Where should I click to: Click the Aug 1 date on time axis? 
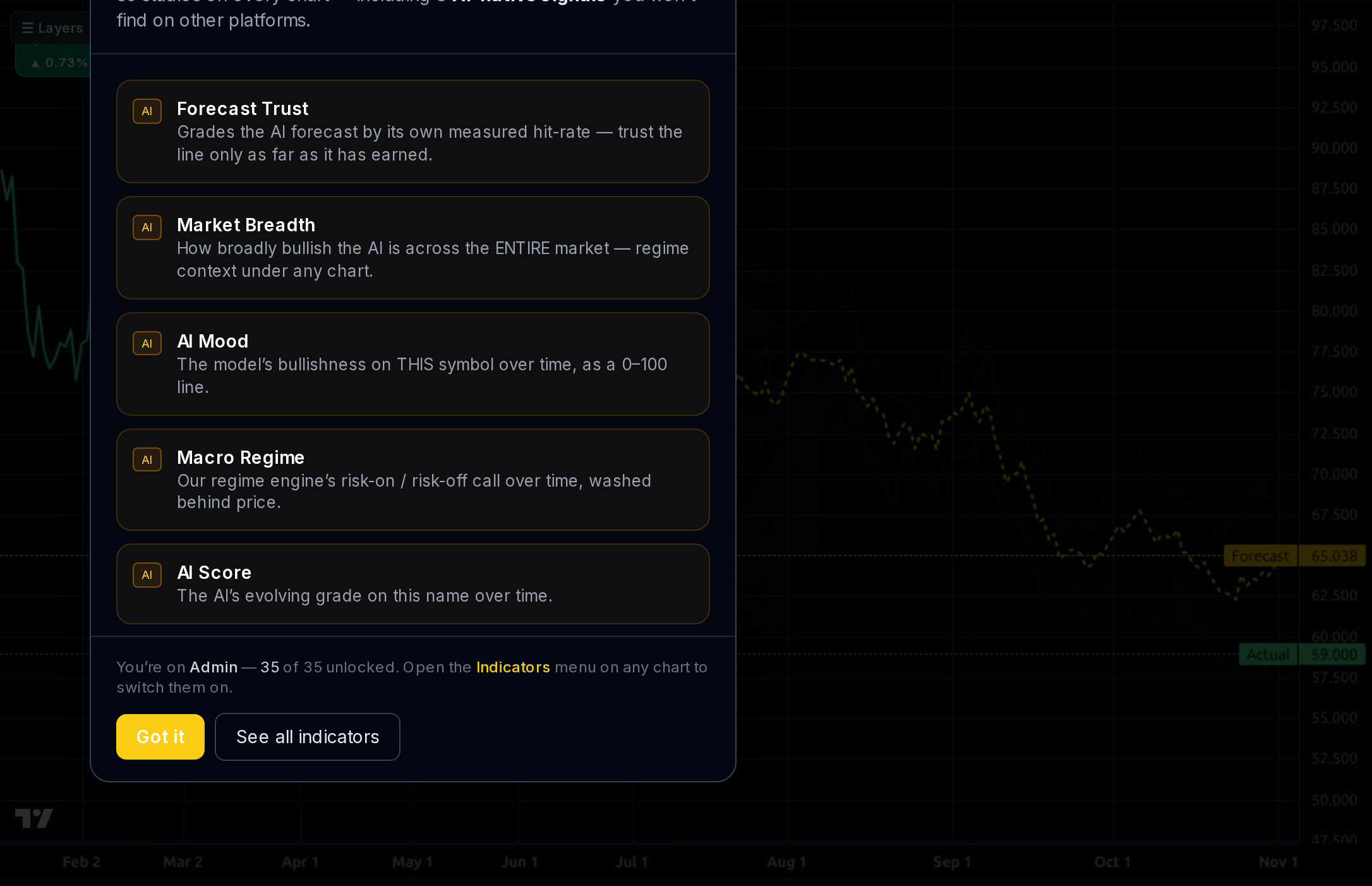786,862
